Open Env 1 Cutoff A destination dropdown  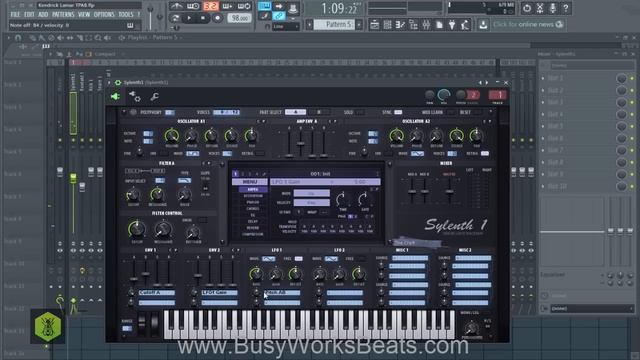[156, 293]
